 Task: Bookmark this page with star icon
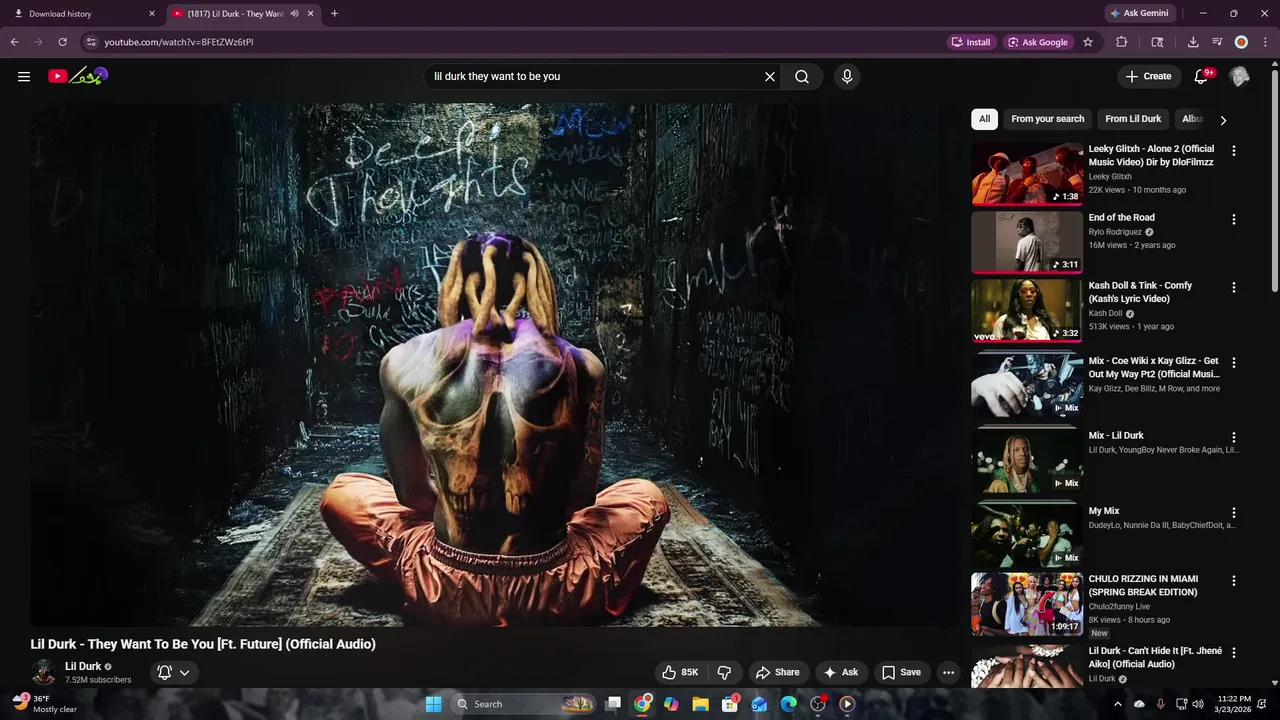click(x=1088, y=42)
